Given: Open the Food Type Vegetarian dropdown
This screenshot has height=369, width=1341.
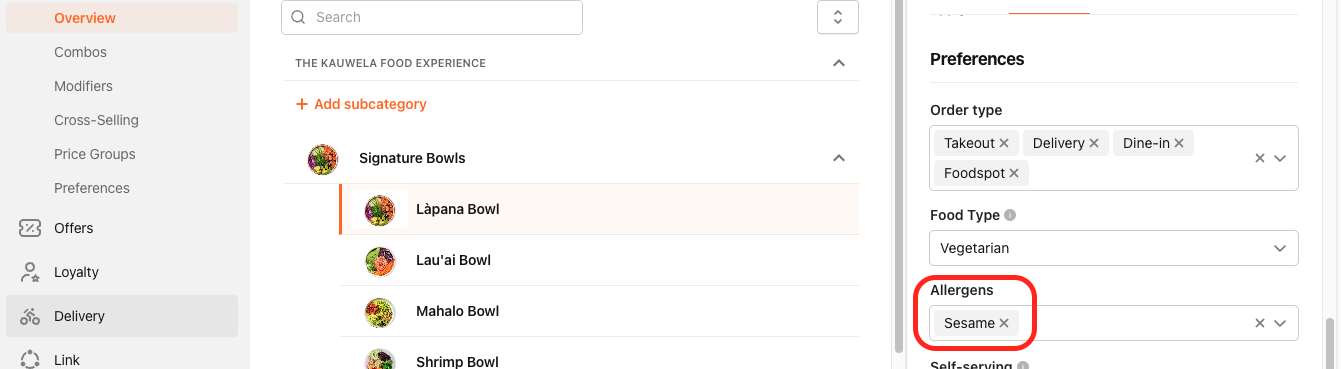Looking at the screenshot, I should click(1114, 248).
